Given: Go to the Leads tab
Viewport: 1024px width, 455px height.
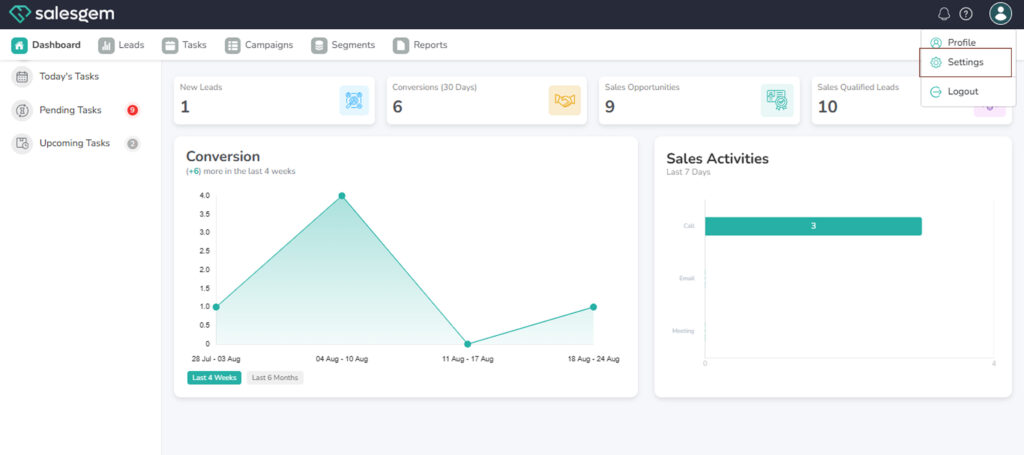Looking at the screenshot, I should pyautogui.click(x=122, y=45).
